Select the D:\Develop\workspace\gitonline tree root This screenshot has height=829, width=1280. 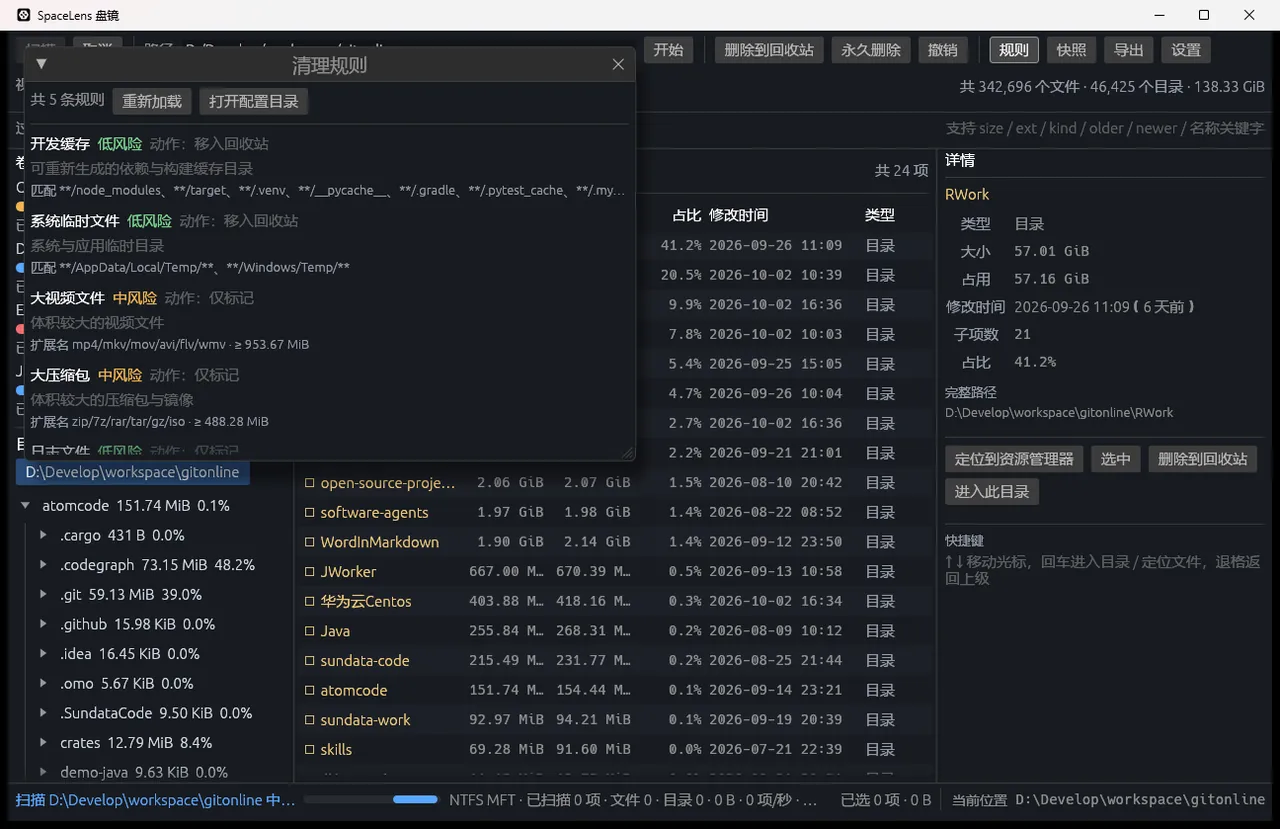[133, 472]
